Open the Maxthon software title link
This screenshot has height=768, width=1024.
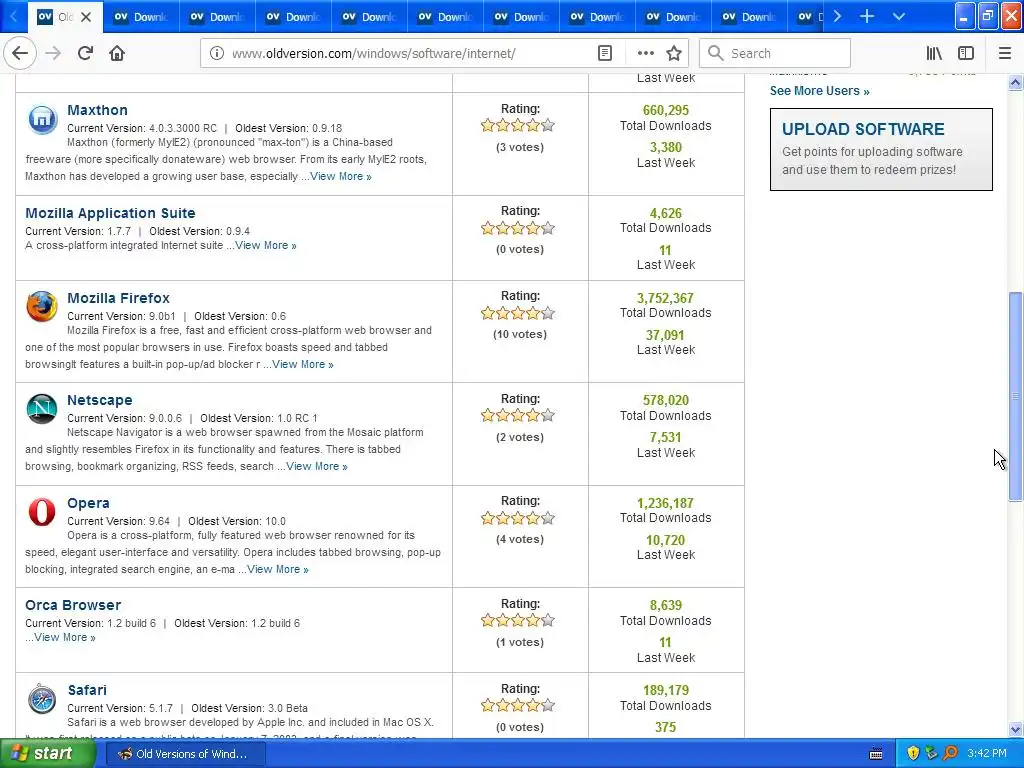(97, 110)
